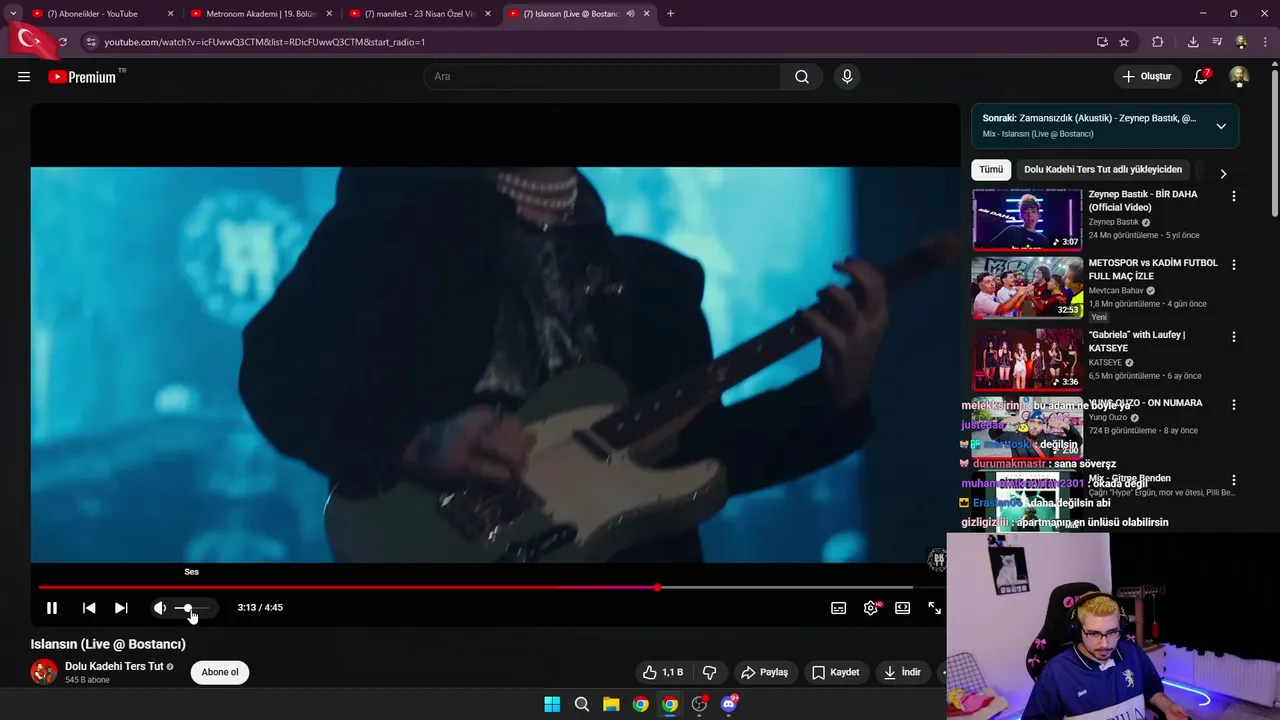Go to the previous video in playlist

click(x=89, y=607)
